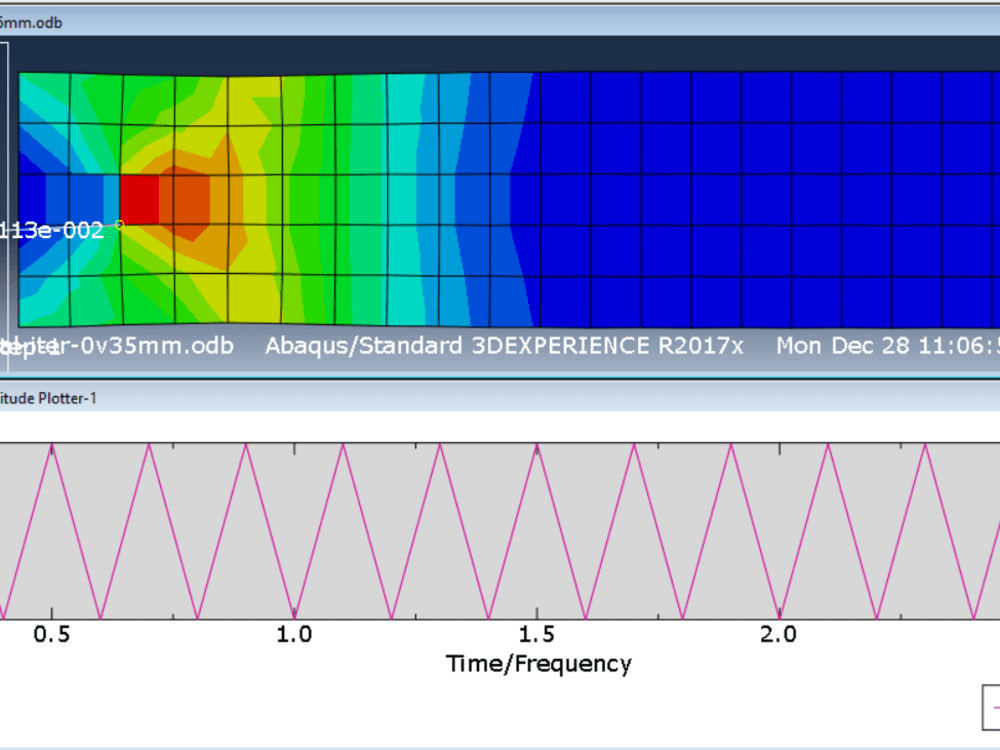The height and width of the screenshot is (750, 1000).
Task: Click the 1.5 tick label on the axis
Action: pos(536,633)
